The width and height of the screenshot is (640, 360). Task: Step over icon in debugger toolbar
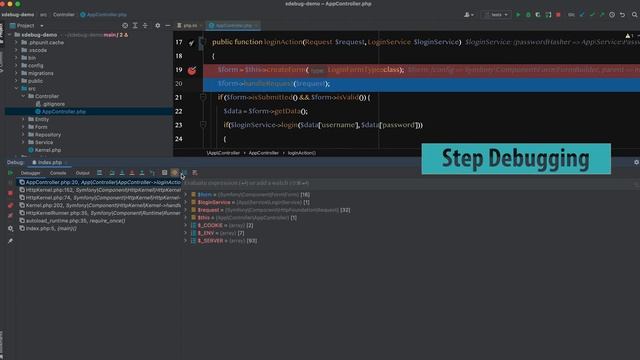[x=111, y=173]
